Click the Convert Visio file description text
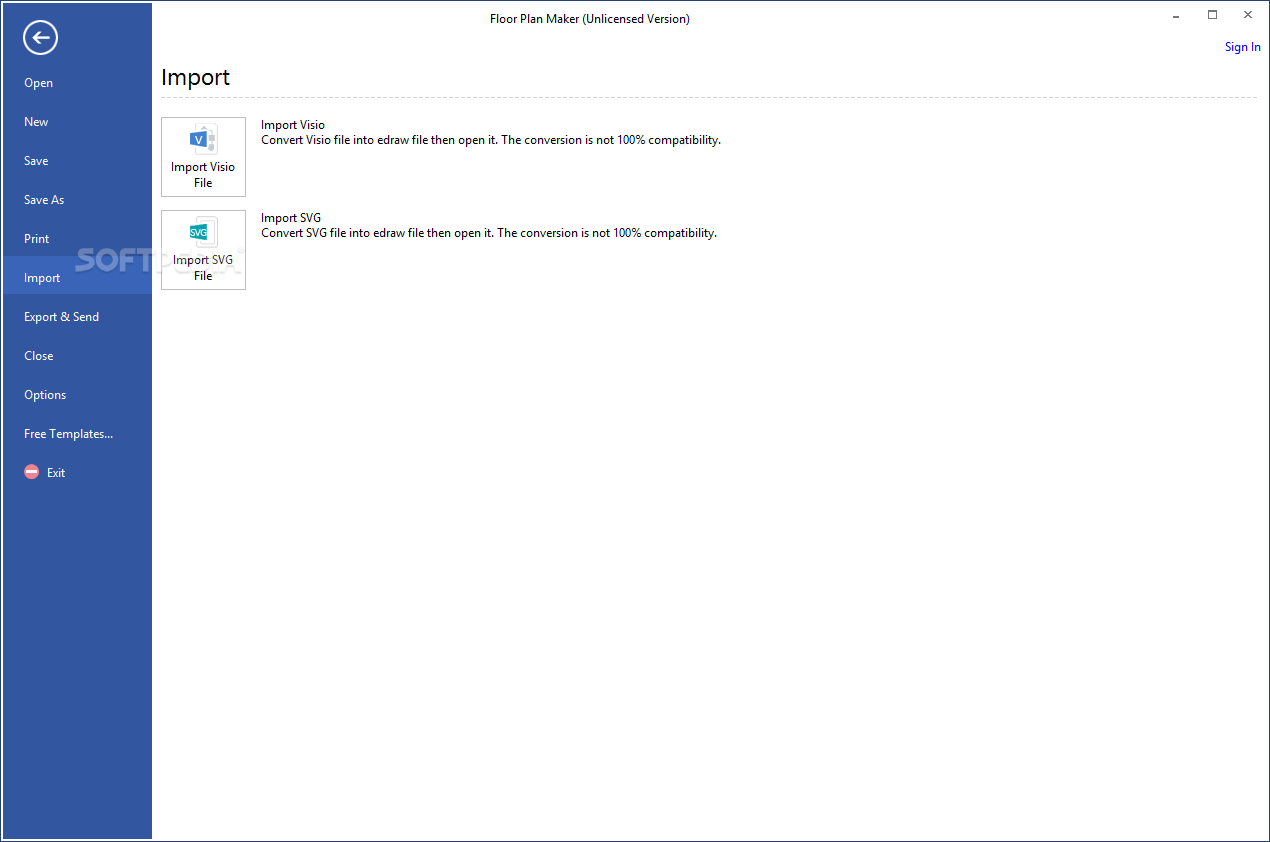This screenshot has height=842, width=1270. click(491, 140)
